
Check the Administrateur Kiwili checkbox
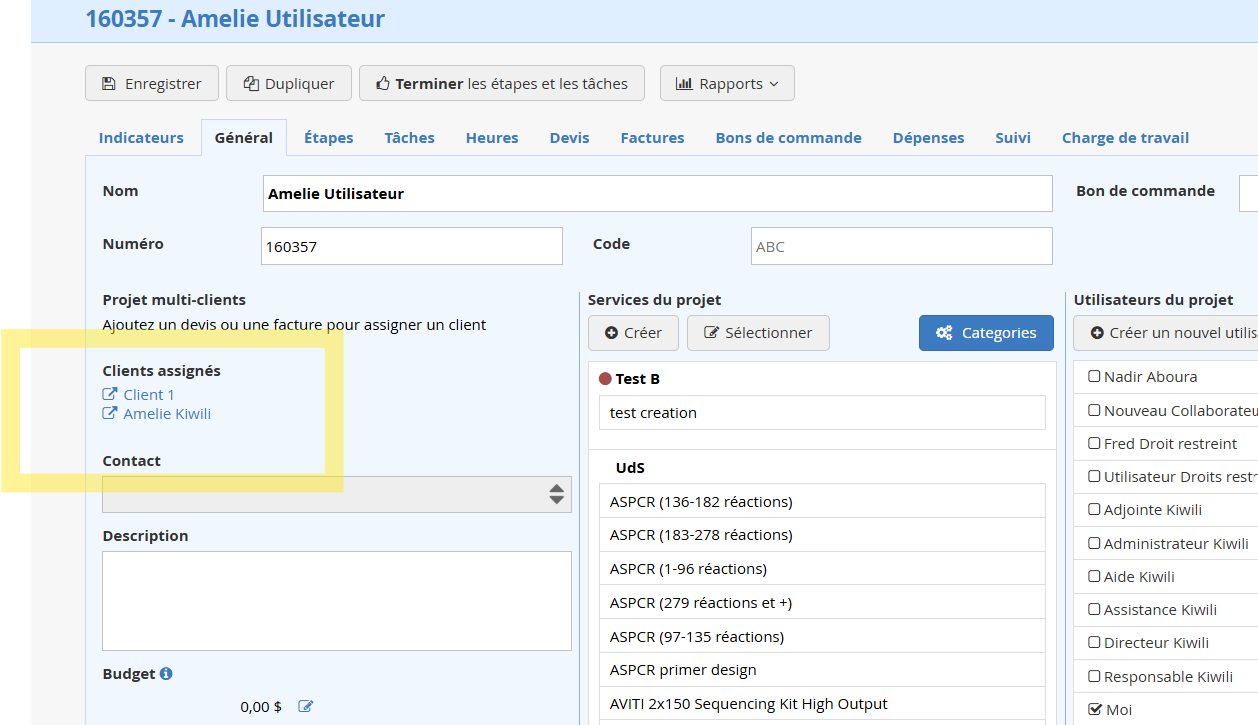(x=1094, y=543)
